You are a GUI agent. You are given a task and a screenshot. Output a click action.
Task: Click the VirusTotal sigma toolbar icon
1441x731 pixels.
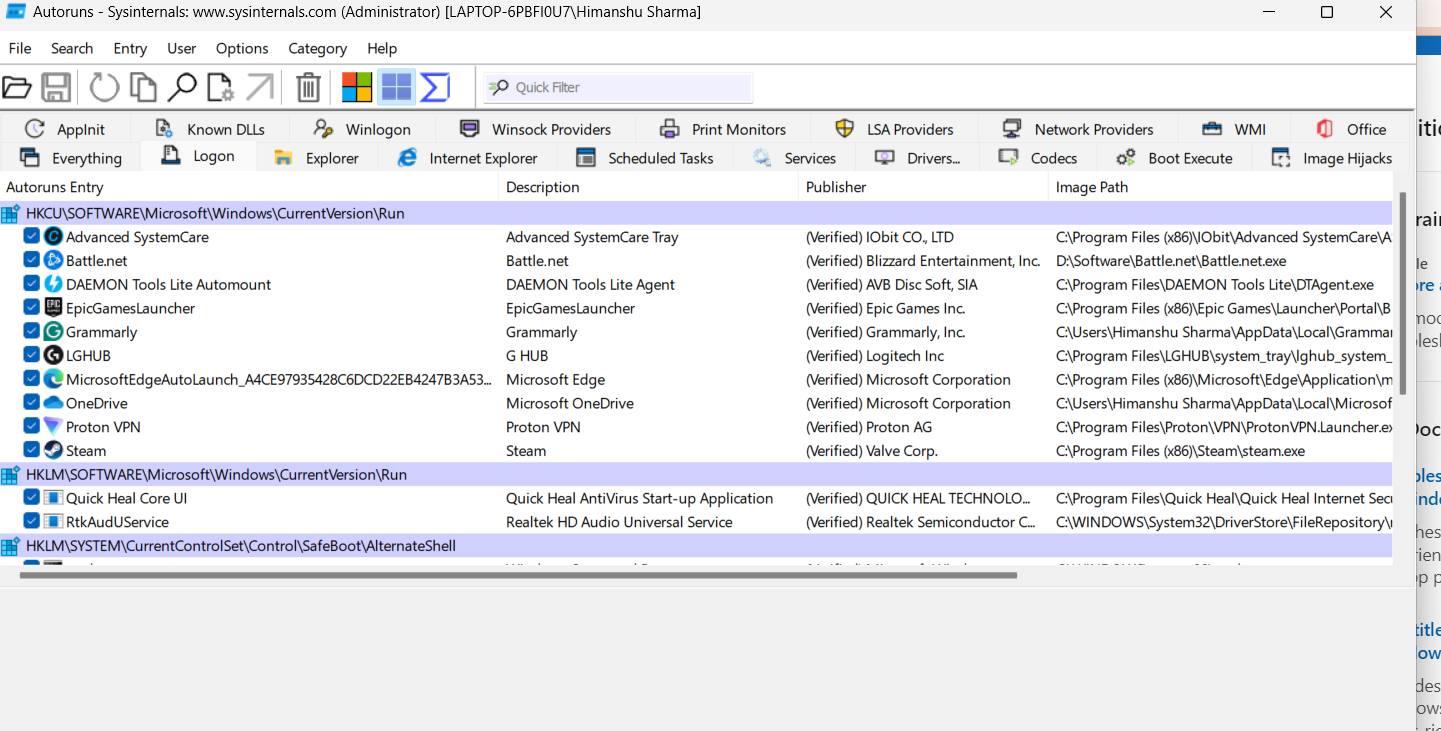click(x=435, y=87)
